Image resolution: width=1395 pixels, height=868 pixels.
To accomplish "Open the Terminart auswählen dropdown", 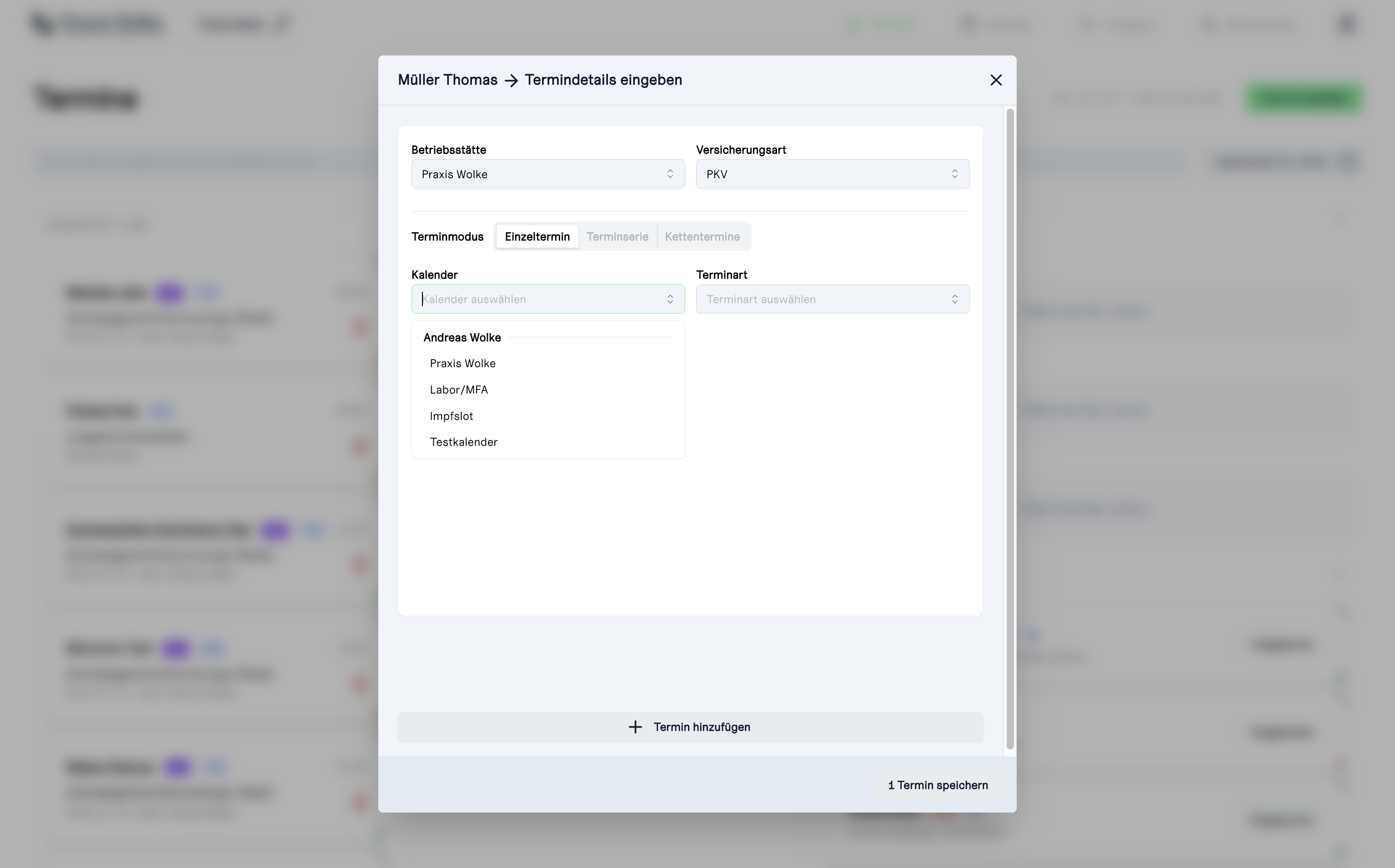I will (833, 299).
